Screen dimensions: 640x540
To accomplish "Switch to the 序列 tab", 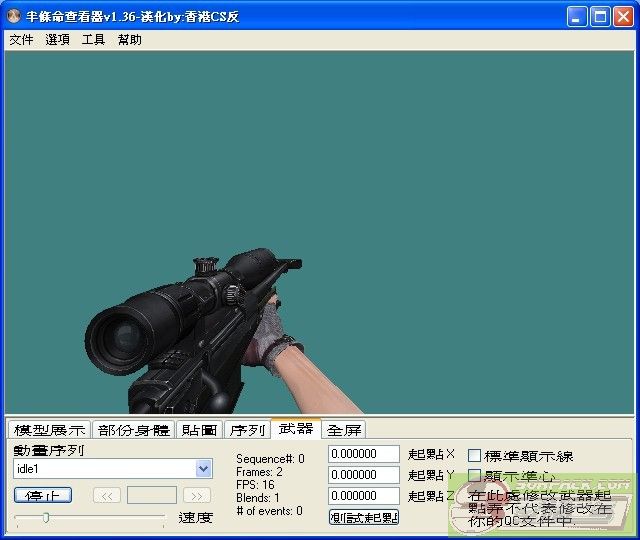I will 247,430.
